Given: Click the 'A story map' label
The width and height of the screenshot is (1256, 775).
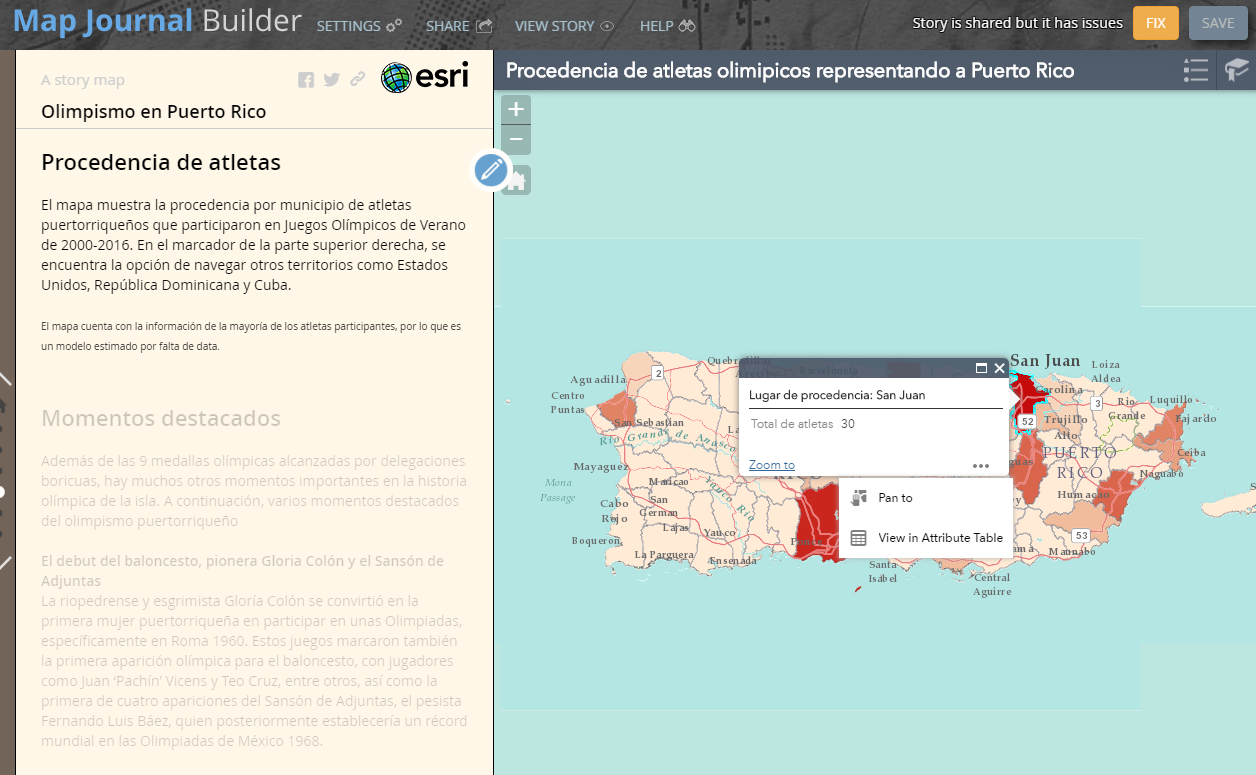Looking at the screenshot, I should point(83,81).
